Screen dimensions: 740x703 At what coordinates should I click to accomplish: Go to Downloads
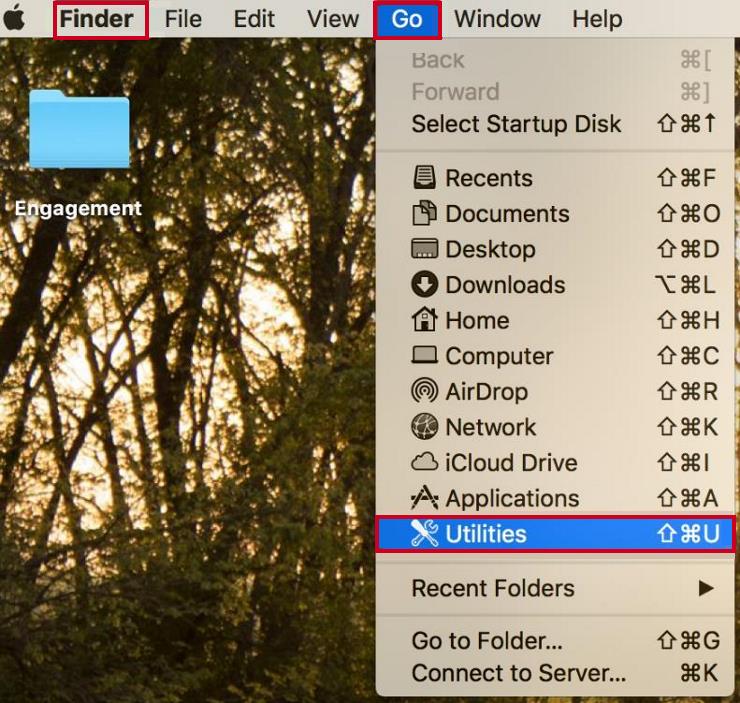pos(555,285)
